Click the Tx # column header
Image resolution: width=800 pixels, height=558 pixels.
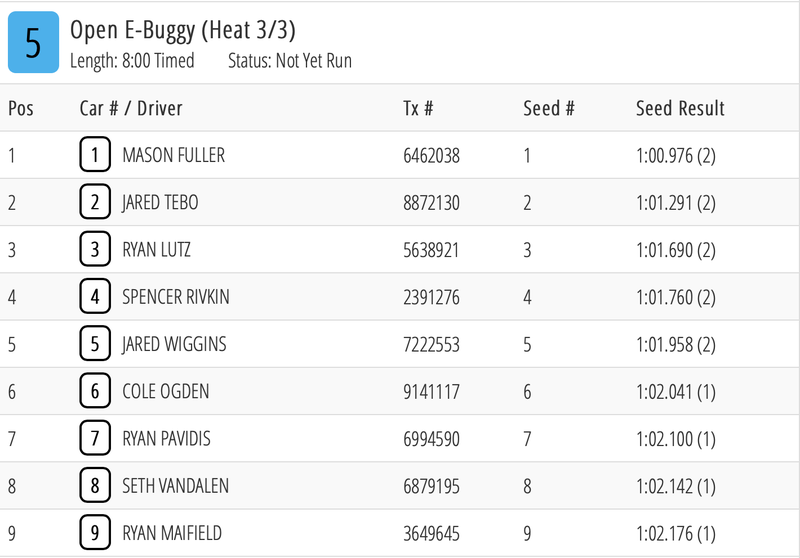(418, 108)
